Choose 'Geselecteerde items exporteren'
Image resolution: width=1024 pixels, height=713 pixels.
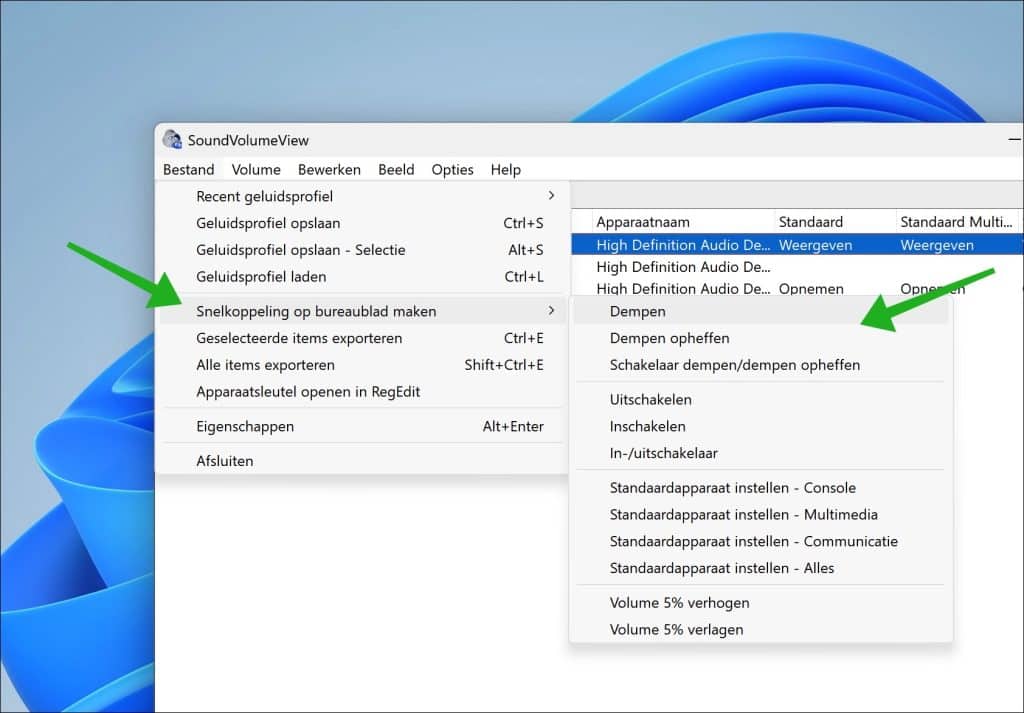point(361,338)
